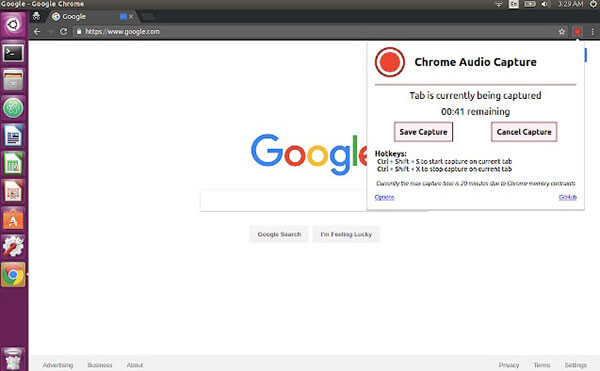Open the Files manager dock icon
600x371 pixels.
pyautogui.click(x=13, y=80)
